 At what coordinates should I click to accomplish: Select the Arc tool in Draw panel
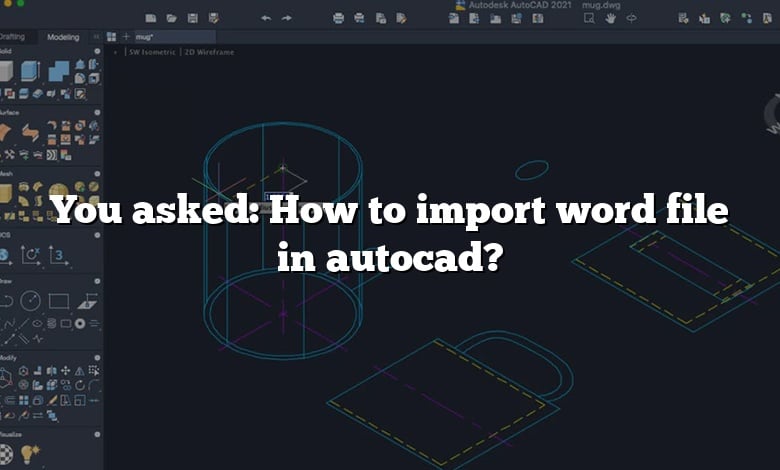[6, 301]
